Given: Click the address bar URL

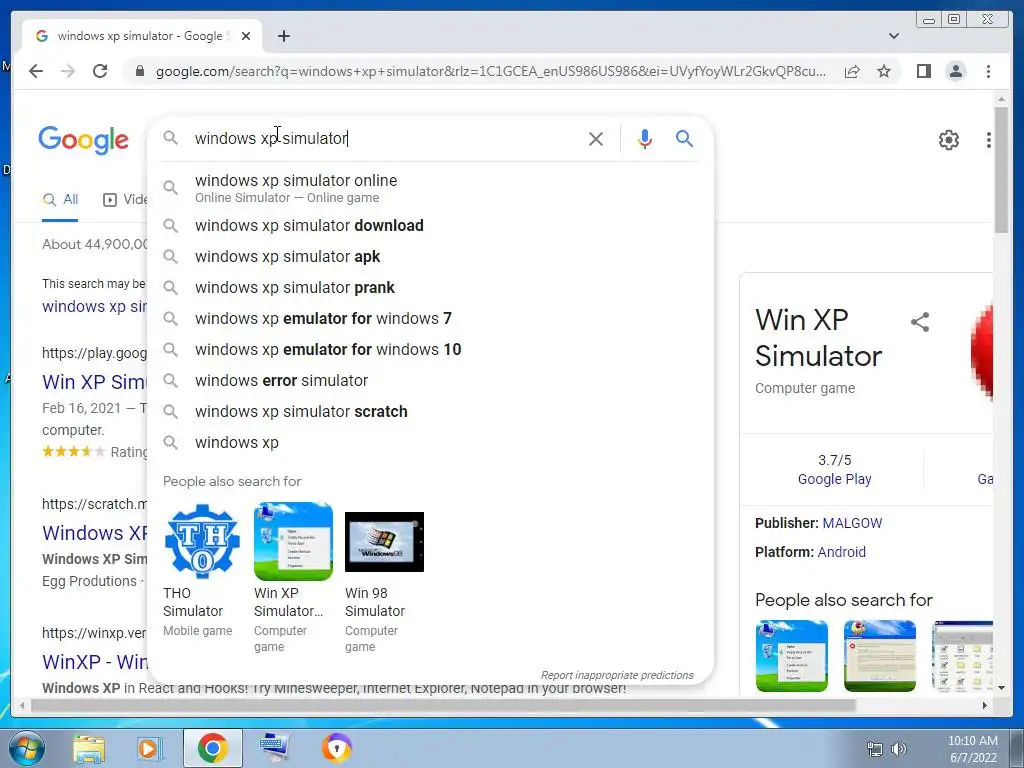Looking at the screenshot, I should [490, 71].
